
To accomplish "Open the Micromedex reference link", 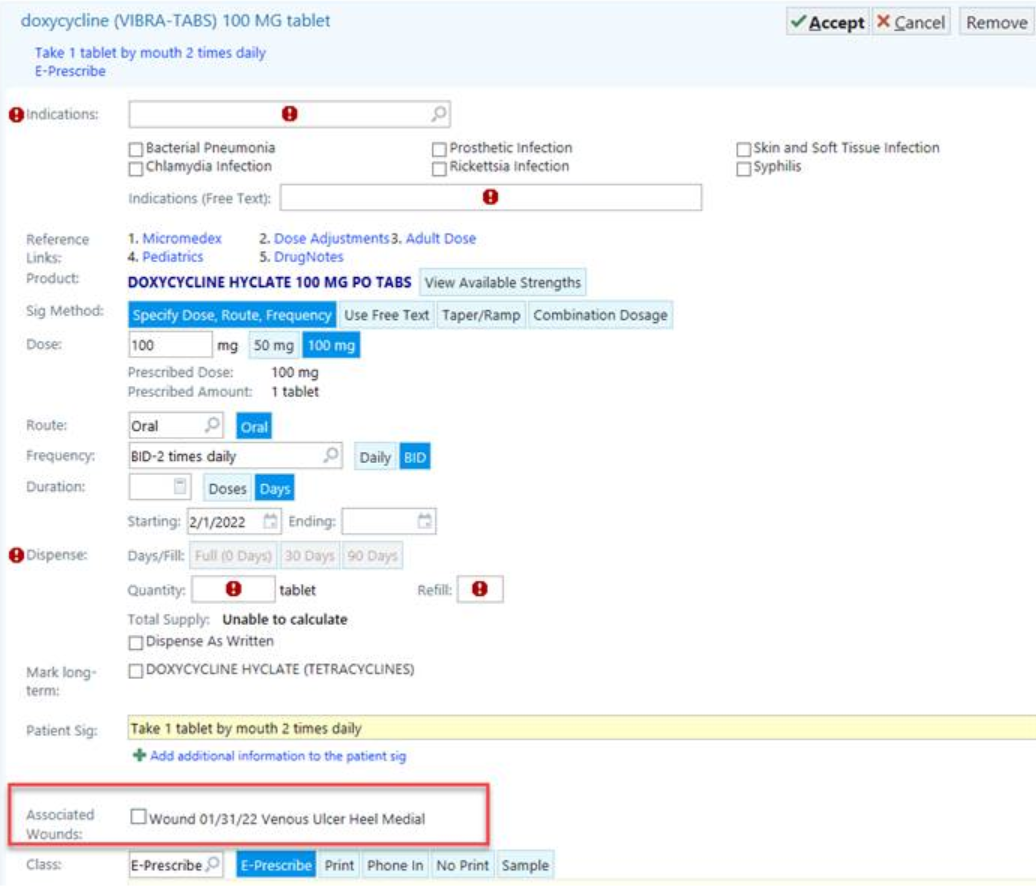I will pos(182,238).
